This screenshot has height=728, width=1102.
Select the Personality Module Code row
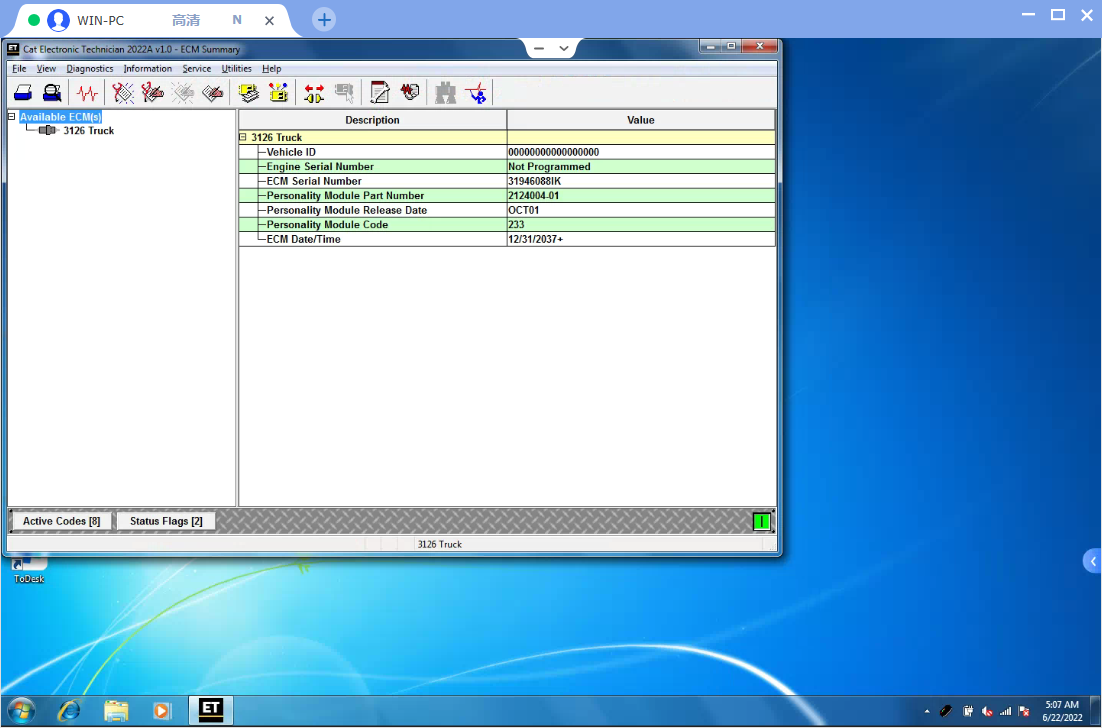click(507, 224)
